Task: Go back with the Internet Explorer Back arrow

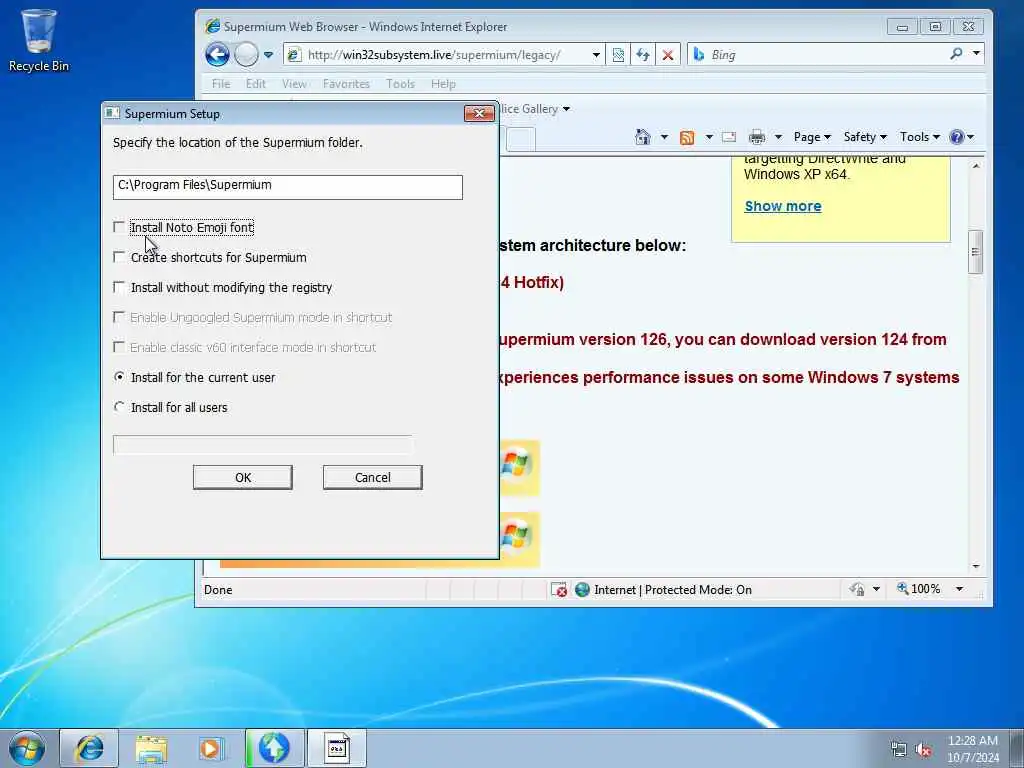Action: (x=217, y=54)
